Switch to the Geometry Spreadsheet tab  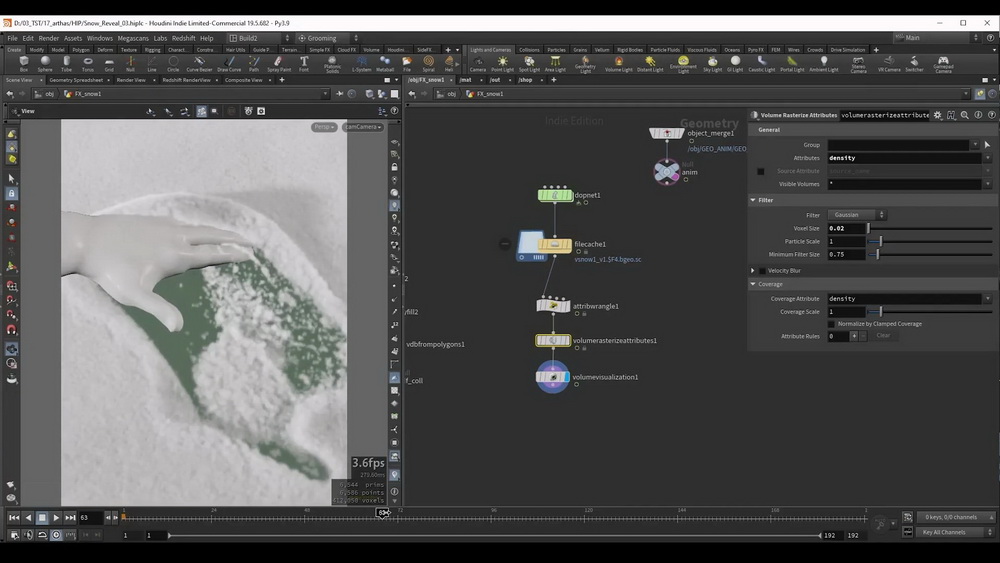76,80
